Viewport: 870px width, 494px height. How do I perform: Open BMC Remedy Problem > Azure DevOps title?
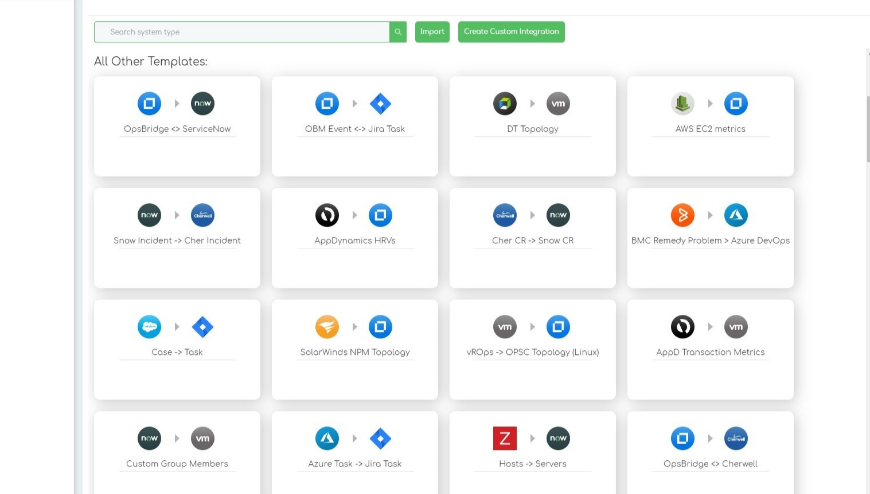tap(710, 240)
